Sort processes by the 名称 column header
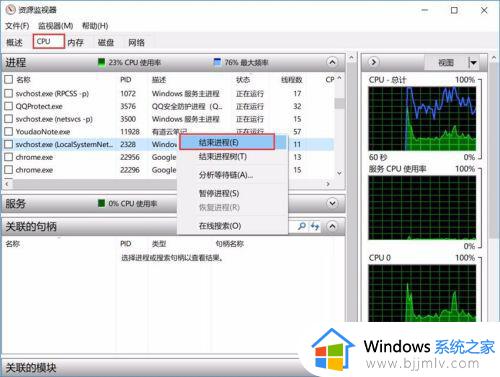This screenshot has width=500, height=377. pyautogui.click(x=23, y=80)
